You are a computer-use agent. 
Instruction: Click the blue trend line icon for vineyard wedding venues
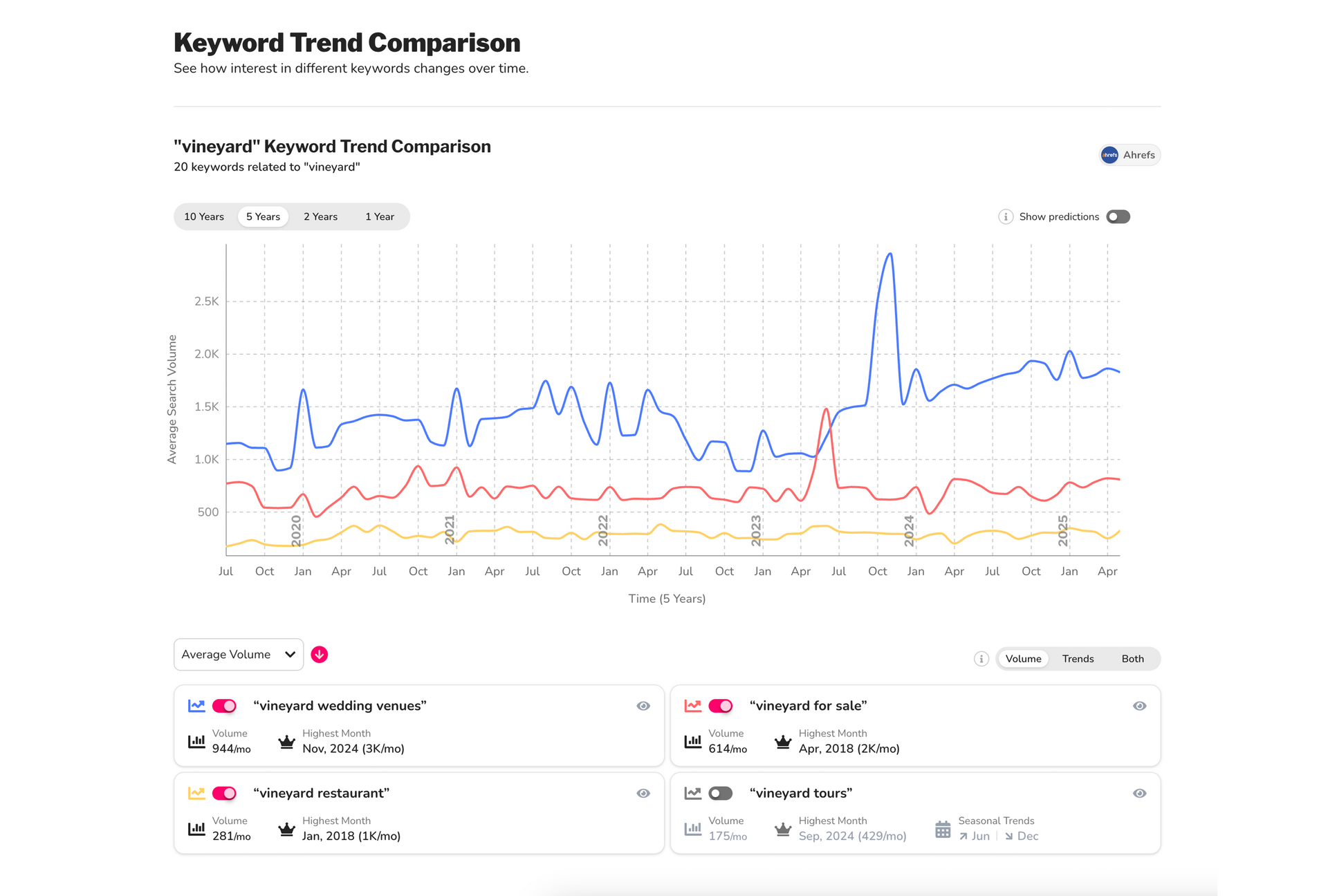197,706
